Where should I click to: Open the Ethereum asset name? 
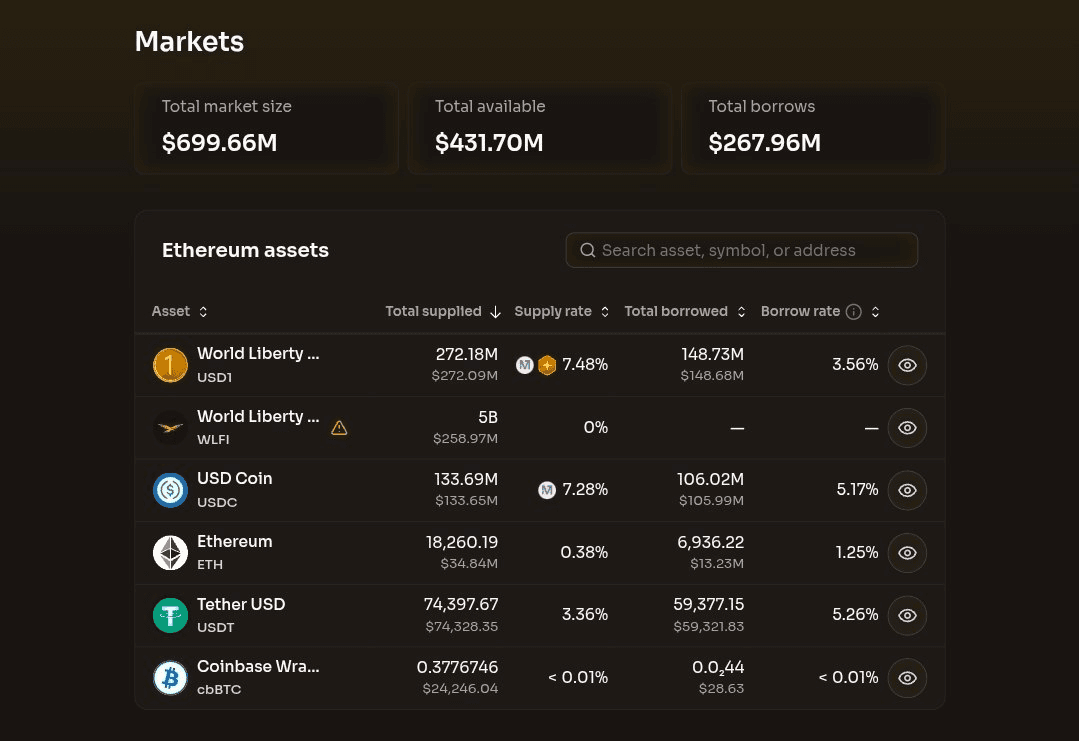point(235,541)
